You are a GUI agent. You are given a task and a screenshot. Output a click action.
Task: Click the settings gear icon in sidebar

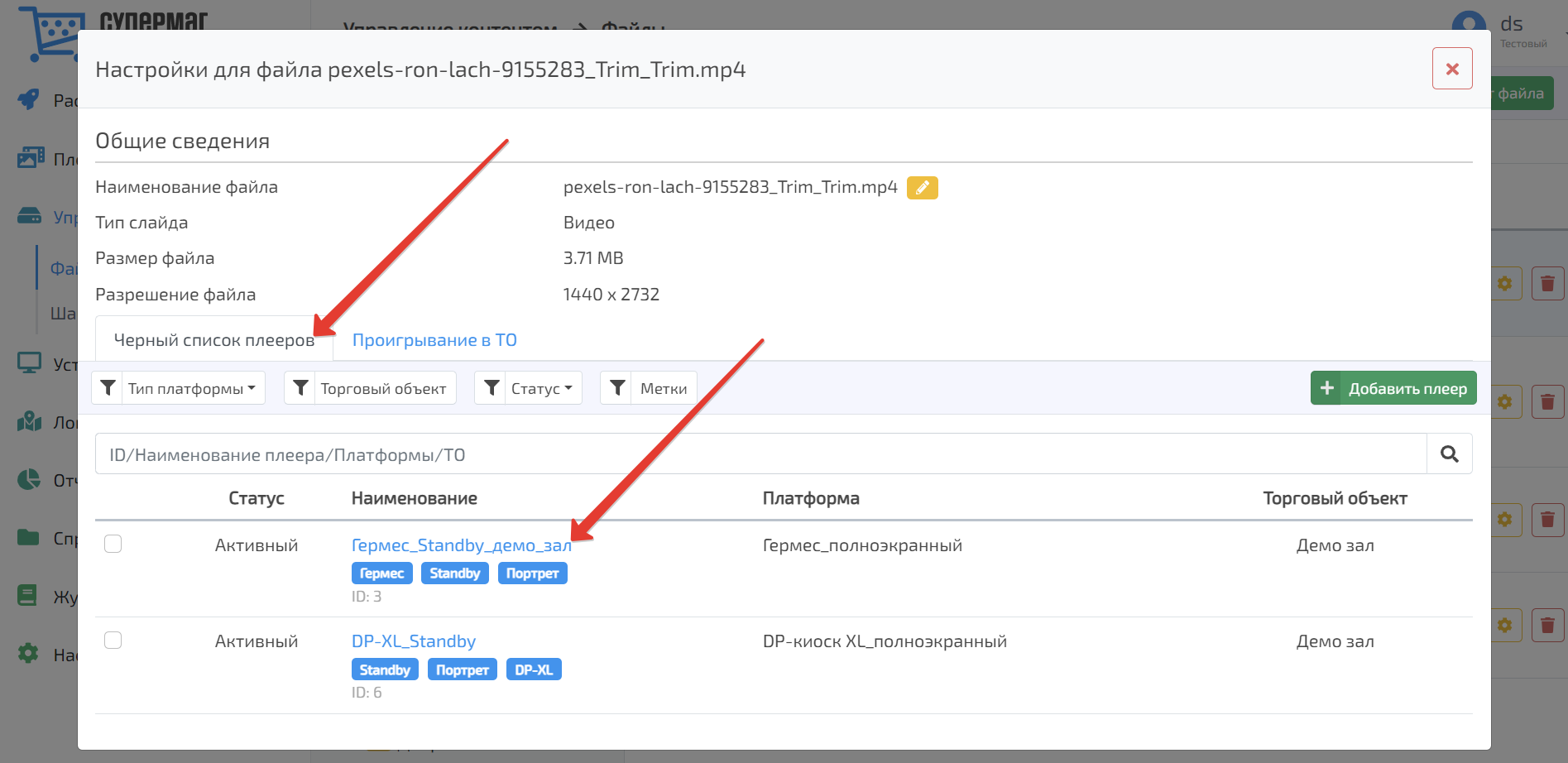pos(28,653)
